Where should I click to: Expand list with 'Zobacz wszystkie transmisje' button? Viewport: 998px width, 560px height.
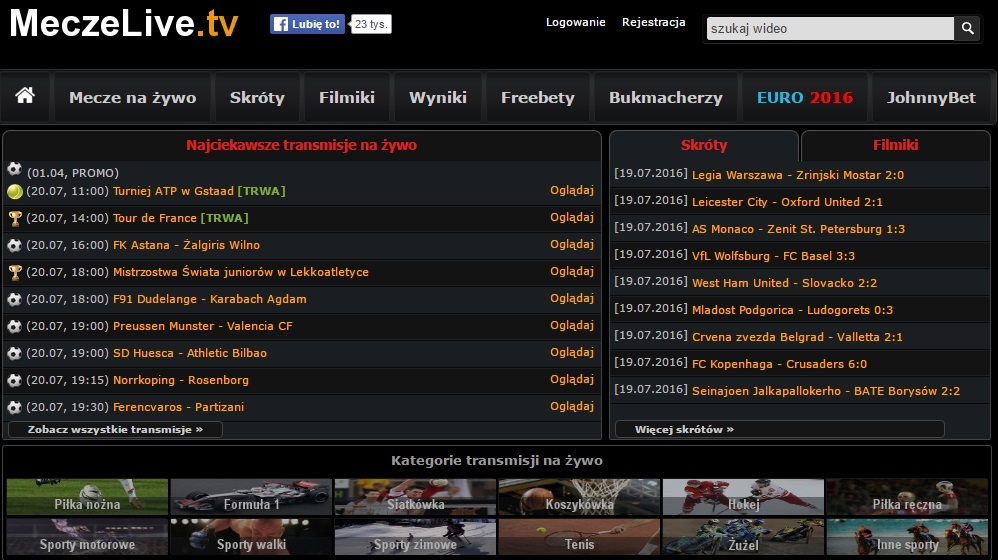click(115, 429)
